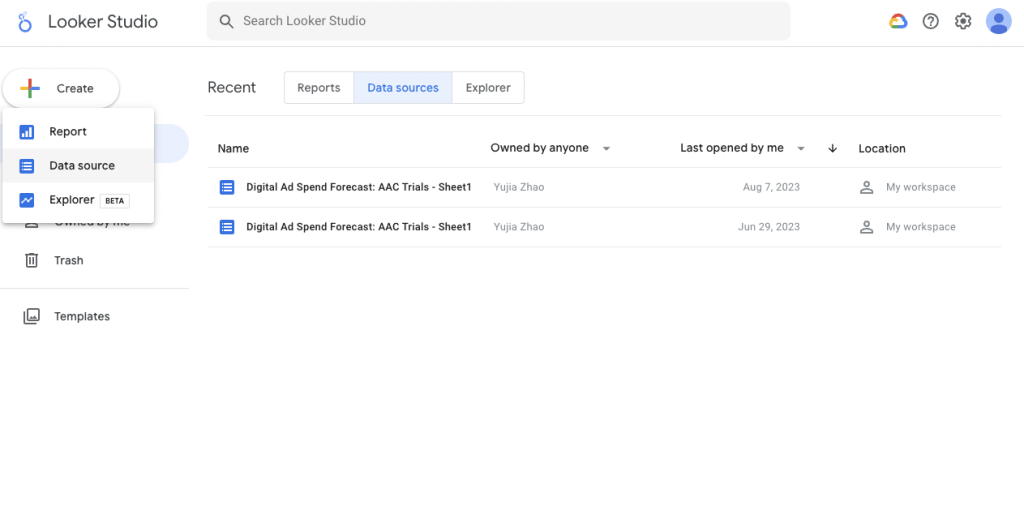Click the Recent heading
Viewport: 1024px width, 519px height.
pos(232,87)
